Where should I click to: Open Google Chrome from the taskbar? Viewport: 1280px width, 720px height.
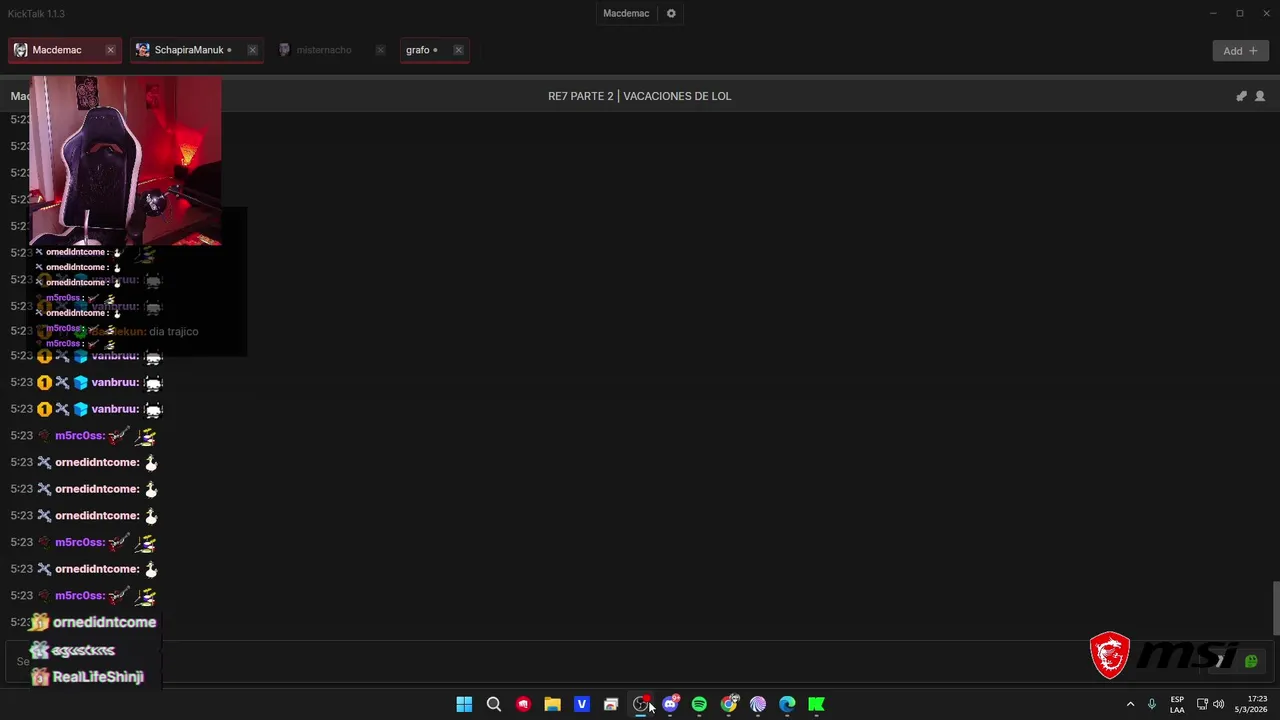click(729, 704)
